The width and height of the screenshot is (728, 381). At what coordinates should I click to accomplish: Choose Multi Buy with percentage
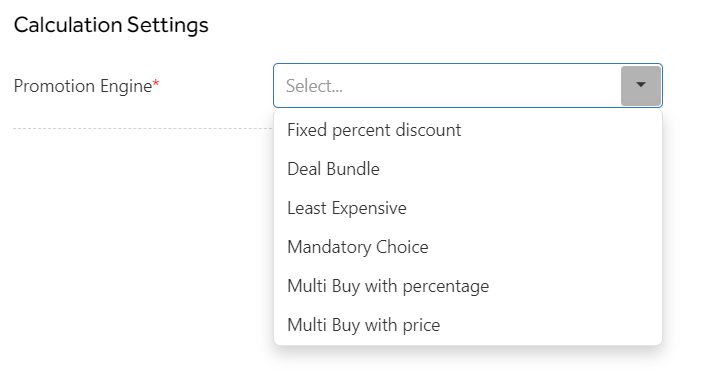pyautogui.click(x=468, y=286)
